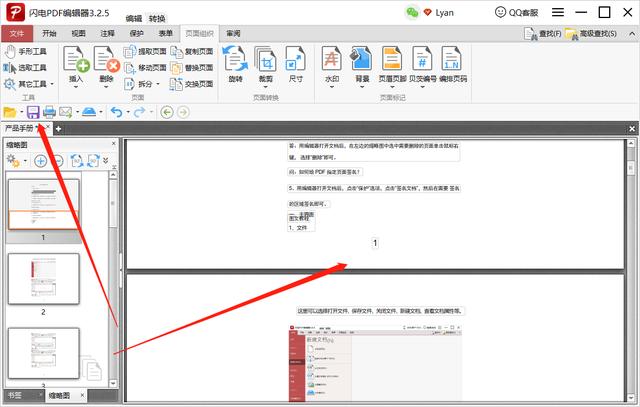Open the dropdown next to Undo

tap(128, 112)
